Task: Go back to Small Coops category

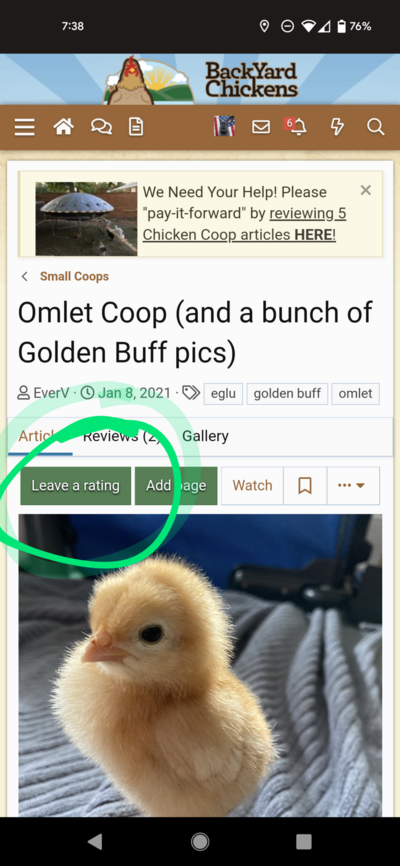Action: [x=74, y=276]
